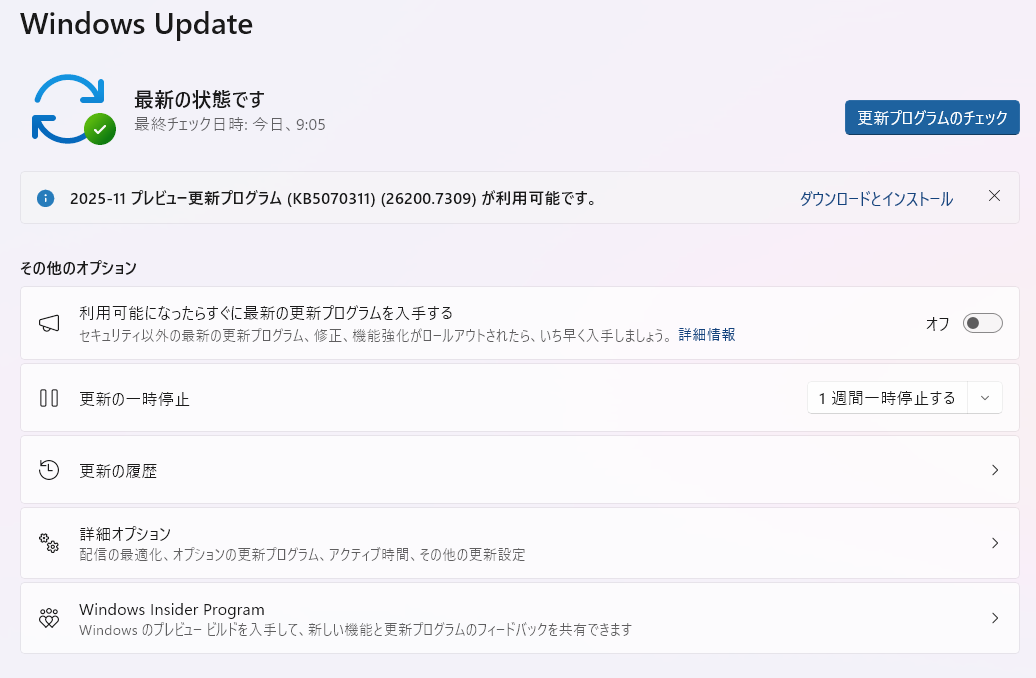Open the 詳細オプション settings entry

click(125, 533)
